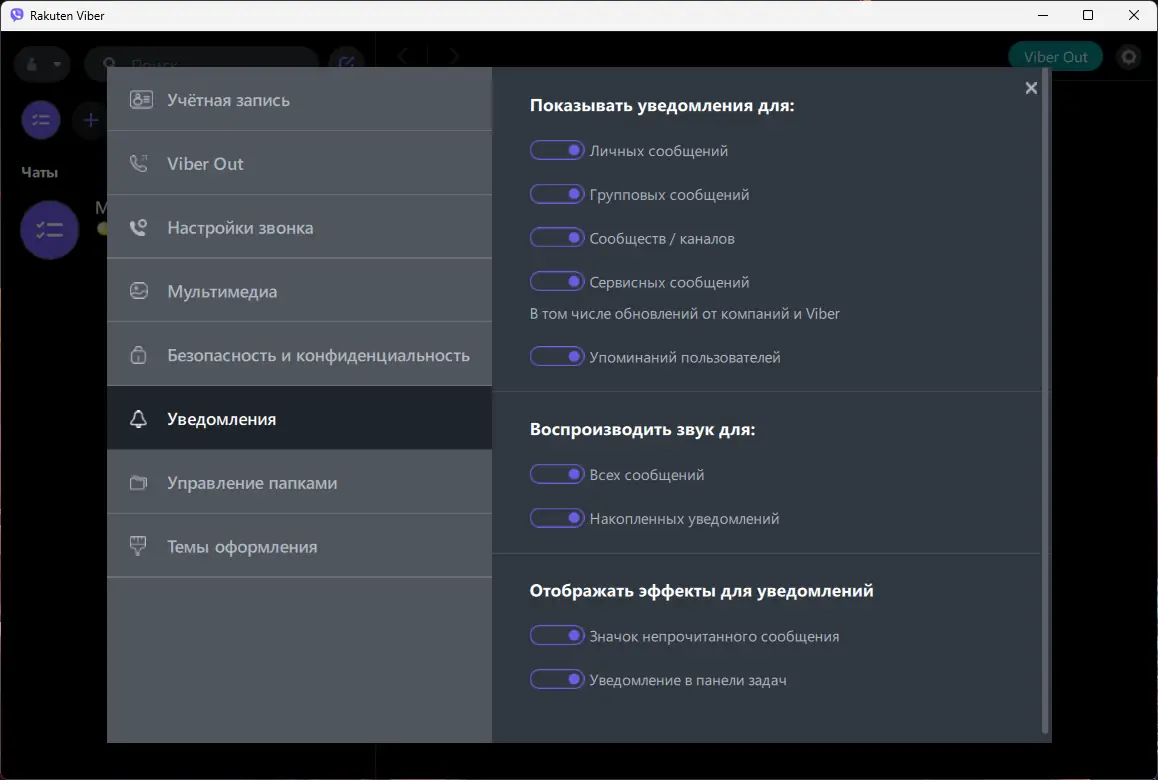Open your profile avatar at top left
The image size is (1158, 780).
[x=33, y=64]
